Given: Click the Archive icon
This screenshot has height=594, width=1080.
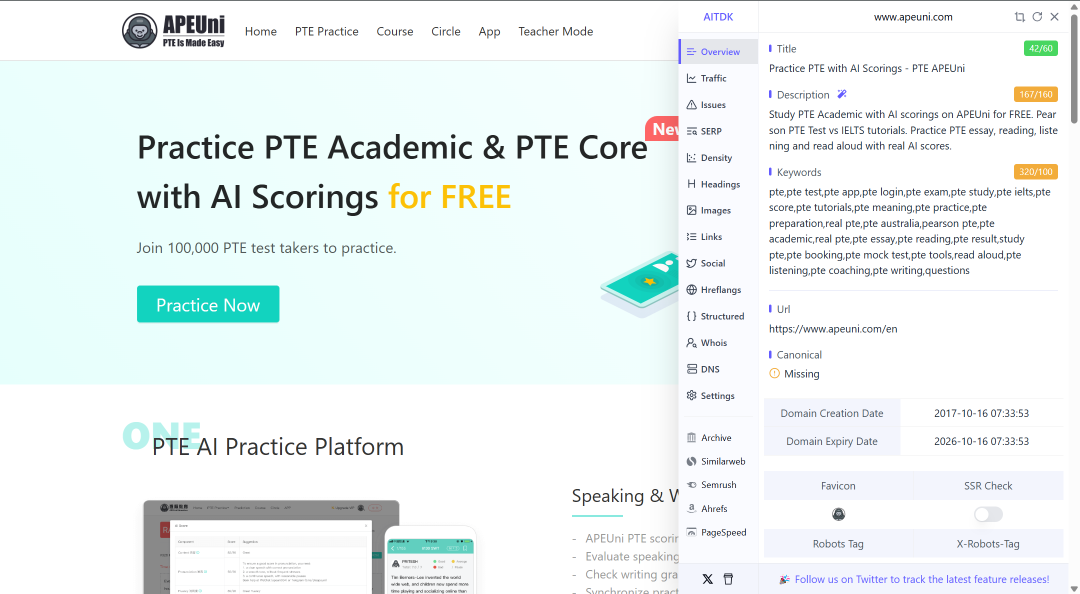Looking at the screenshot, I should pyautogui.click(x=692, y=438).
